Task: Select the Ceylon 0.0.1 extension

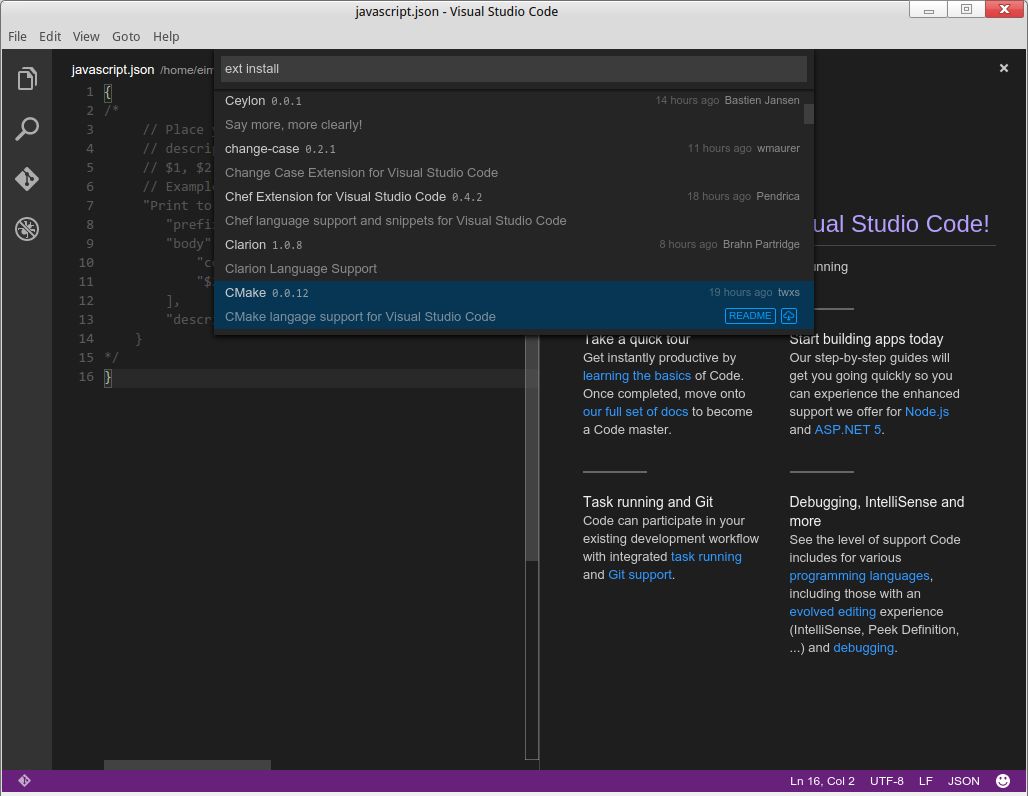Action: click(512, 113)
